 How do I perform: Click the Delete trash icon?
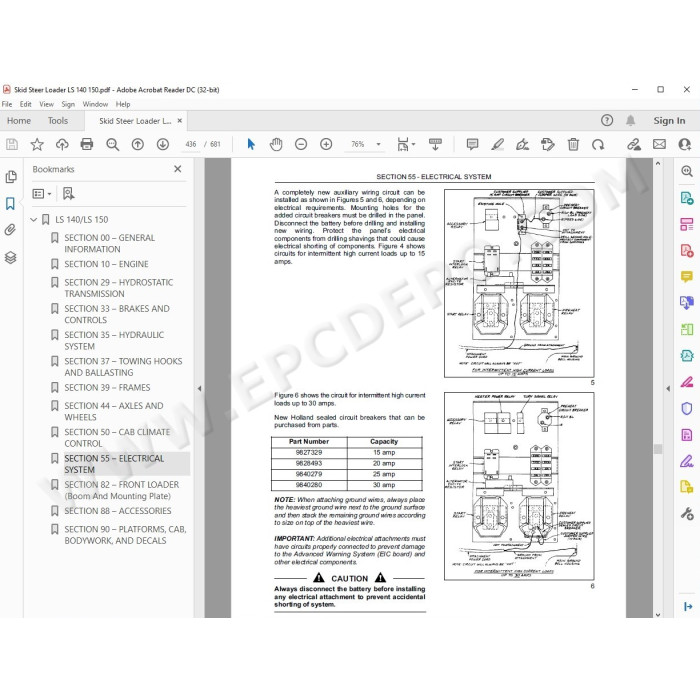tap(573, 144)
